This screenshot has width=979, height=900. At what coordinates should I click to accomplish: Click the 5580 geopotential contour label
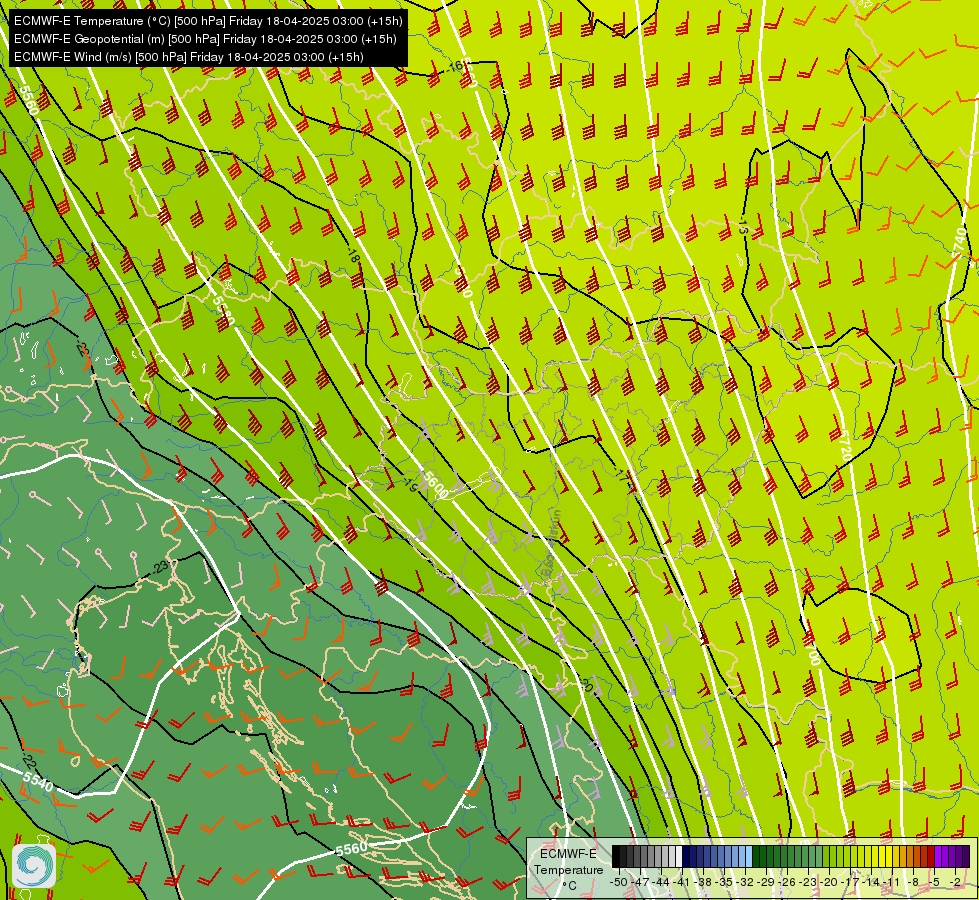click(x=223, y=310)
